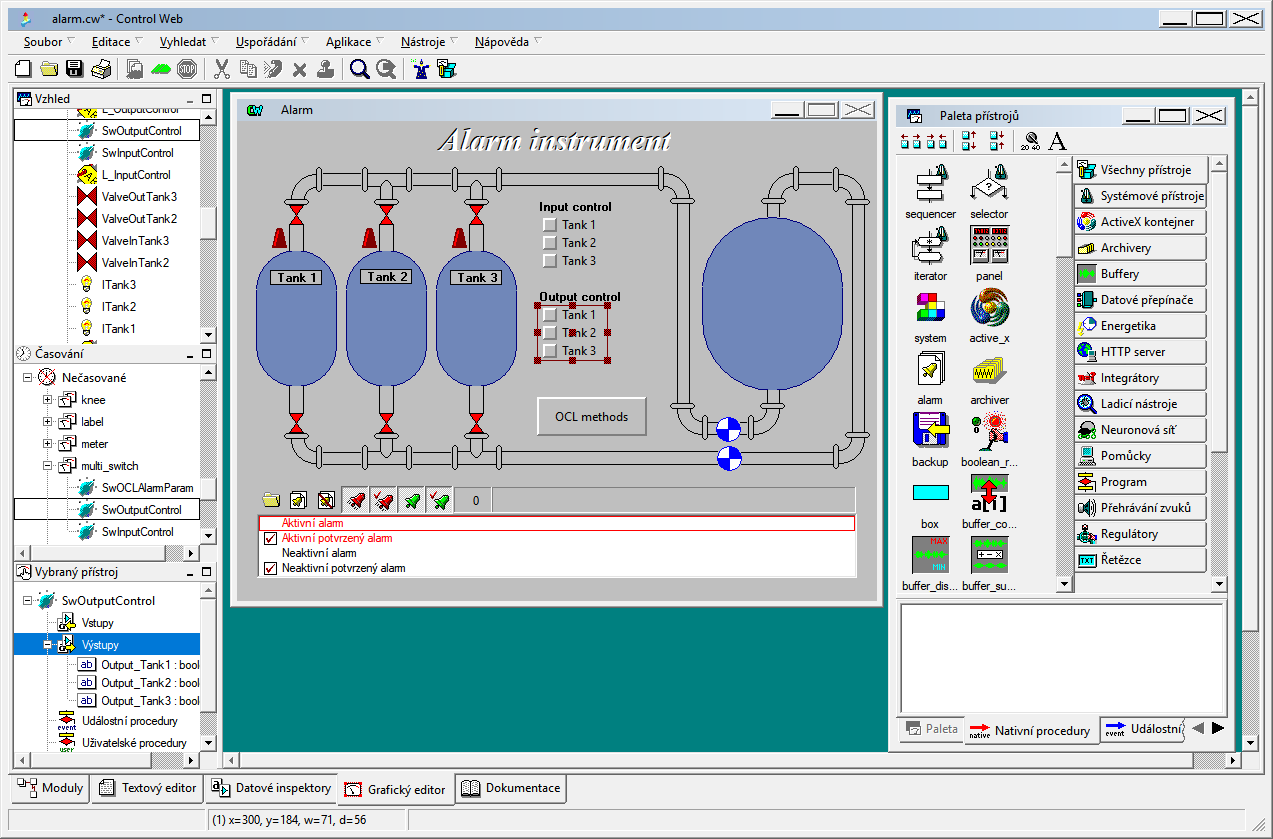The height and width of the screenshot is (839, 1273).
Task: Toggle the Aktivní potvrzený alarm checkbox
Action: [270, 538]
